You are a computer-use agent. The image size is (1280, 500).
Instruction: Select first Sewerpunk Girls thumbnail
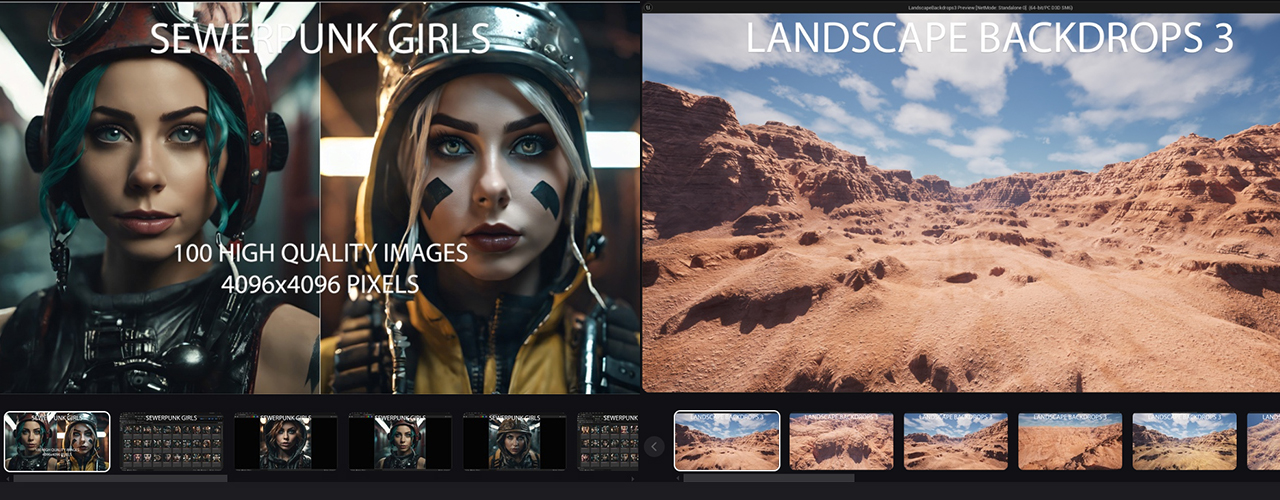click(x=57, y=441)
